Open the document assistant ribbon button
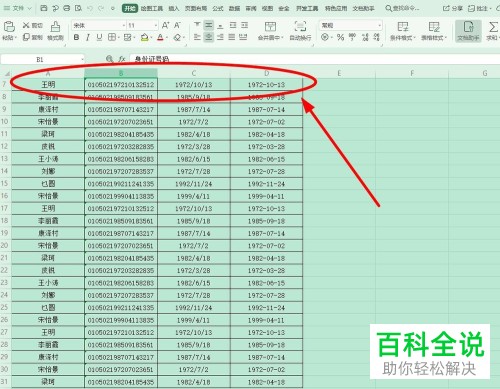500x389 pixels. pos(468,31)
